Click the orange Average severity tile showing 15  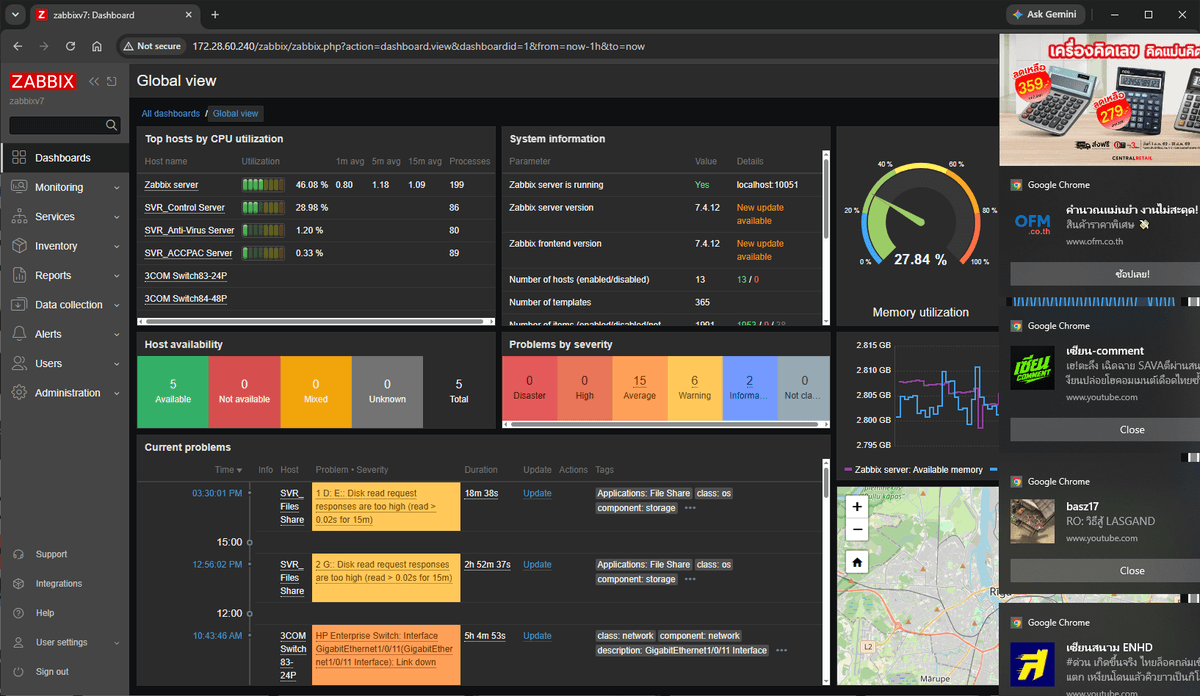(640, 388)
